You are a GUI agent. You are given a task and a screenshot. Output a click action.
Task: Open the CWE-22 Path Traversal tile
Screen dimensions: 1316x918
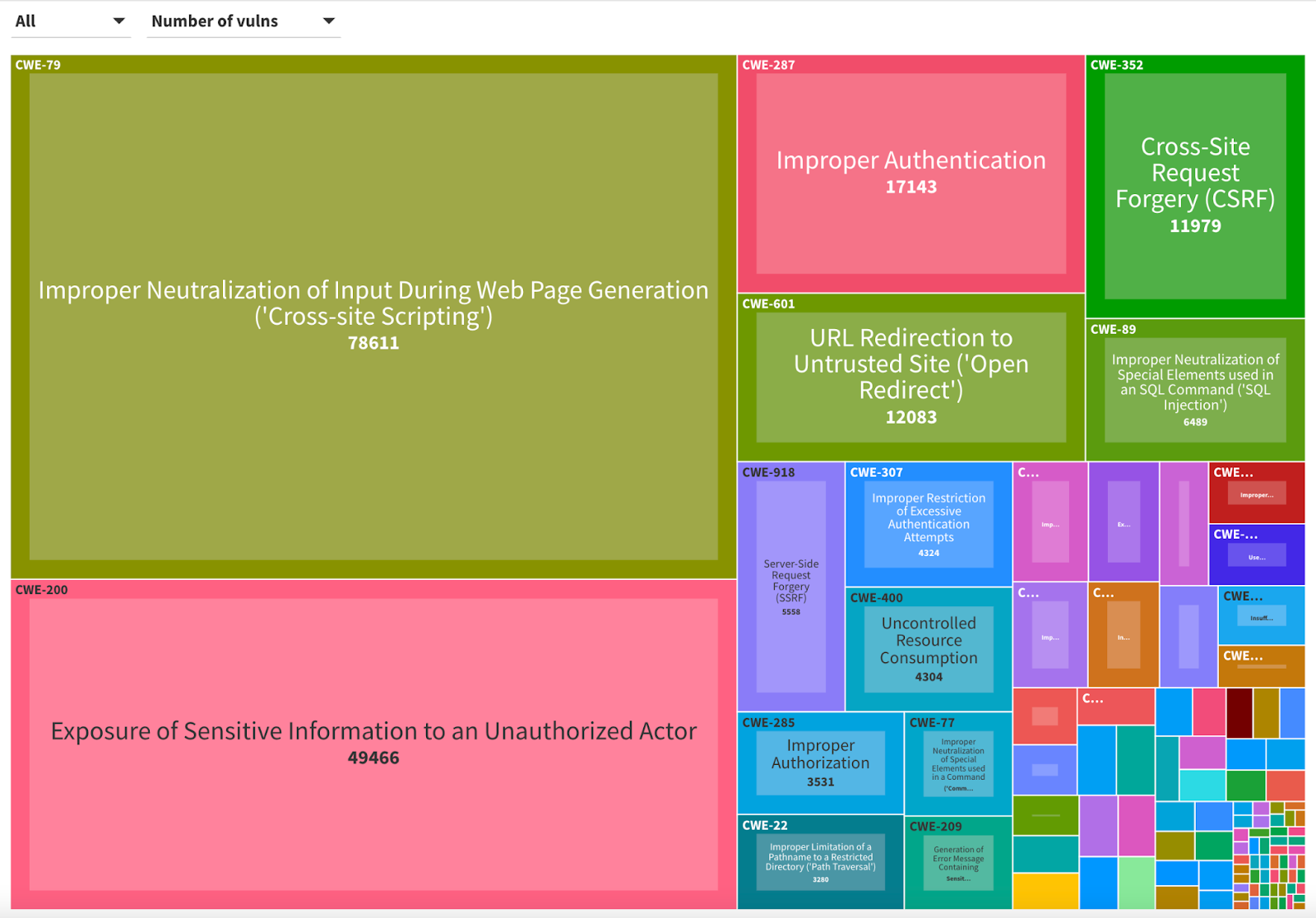(820, 862)
